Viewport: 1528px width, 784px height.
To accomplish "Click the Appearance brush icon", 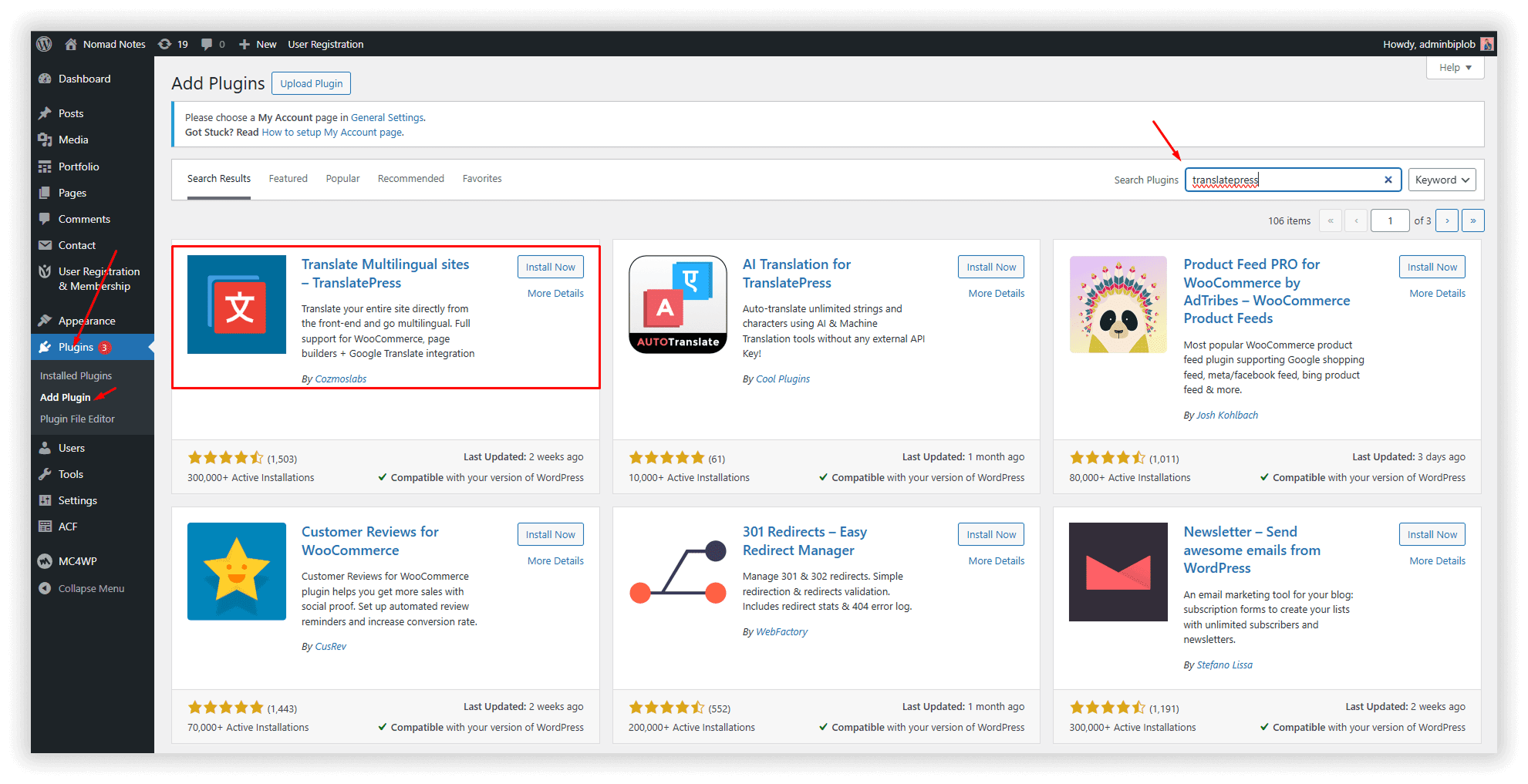I will tap(45, 321).
